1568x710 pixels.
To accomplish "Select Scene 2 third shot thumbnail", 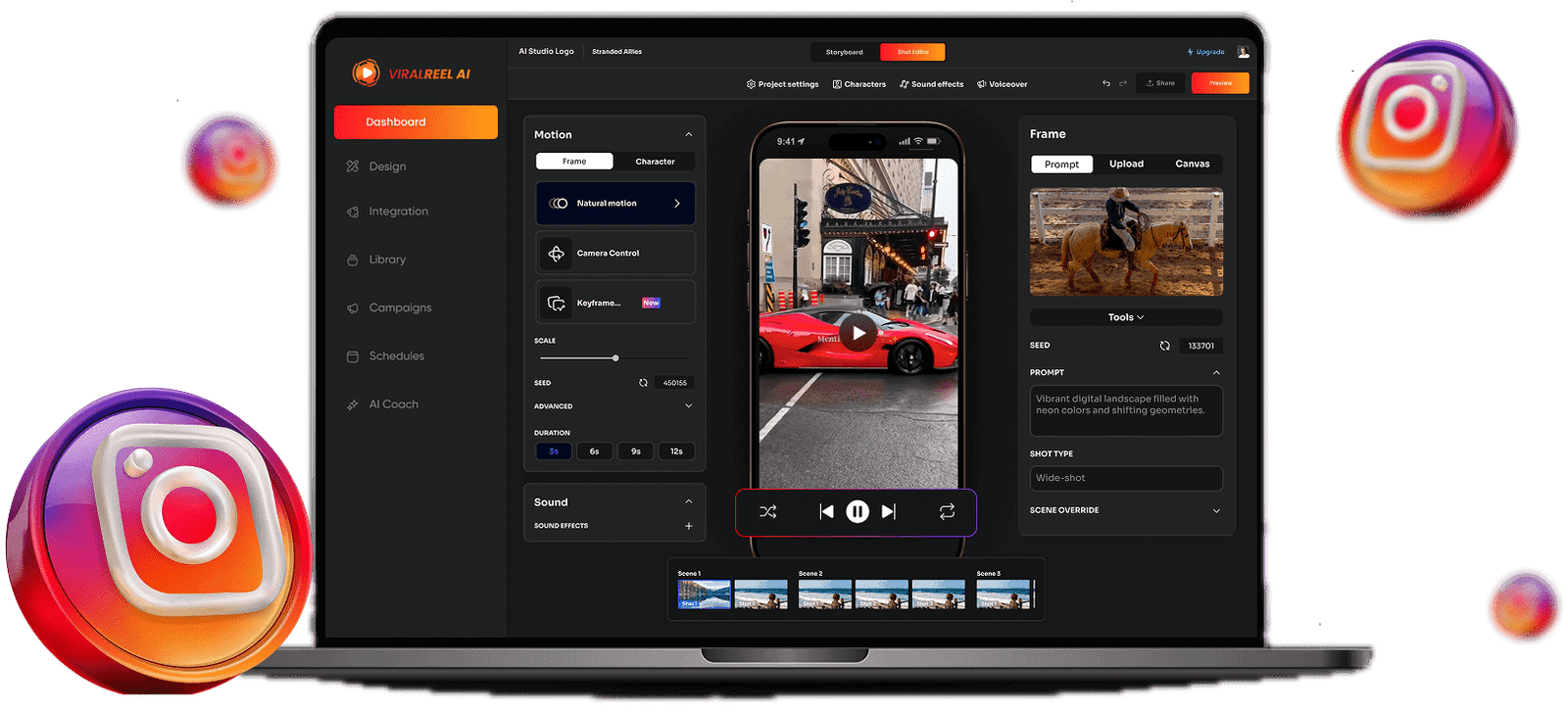I will click(x=939, y=594).
